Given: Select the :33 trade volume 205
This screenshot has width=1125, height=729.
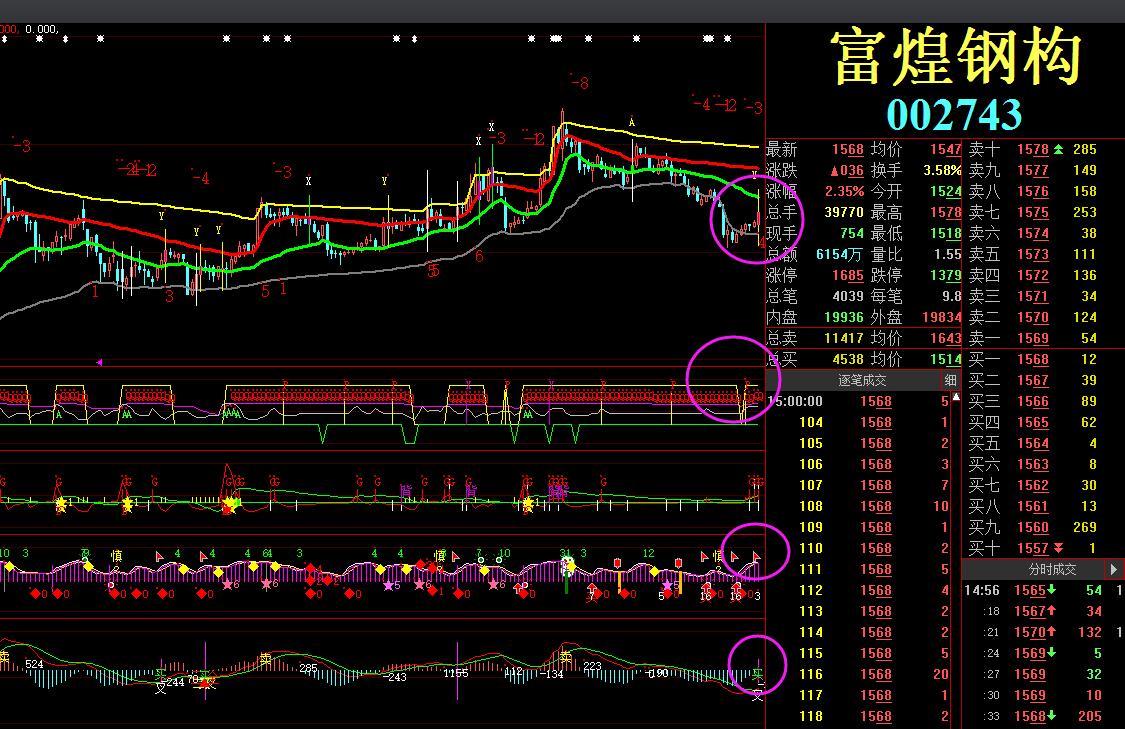Looking at the screenshot, I should (1089, 716).
